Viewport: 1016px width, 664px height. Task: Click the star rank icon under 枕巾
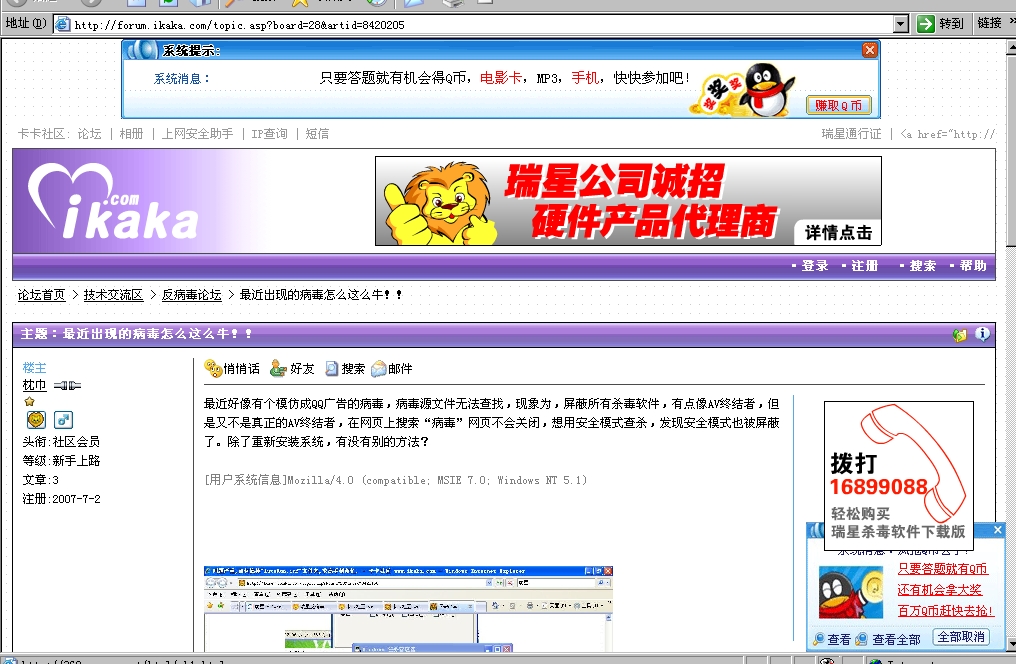[x=29, y=402]
